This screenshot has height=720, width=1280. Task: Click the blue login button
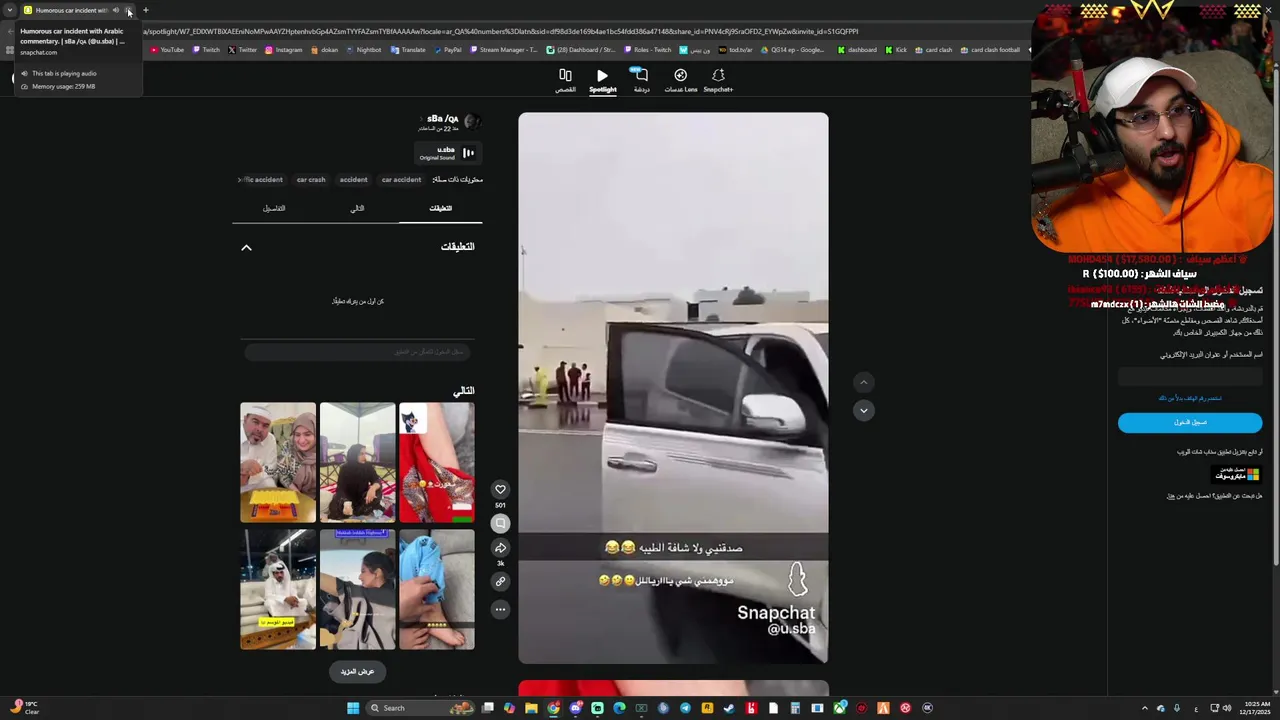click(x=1190, y=423)
